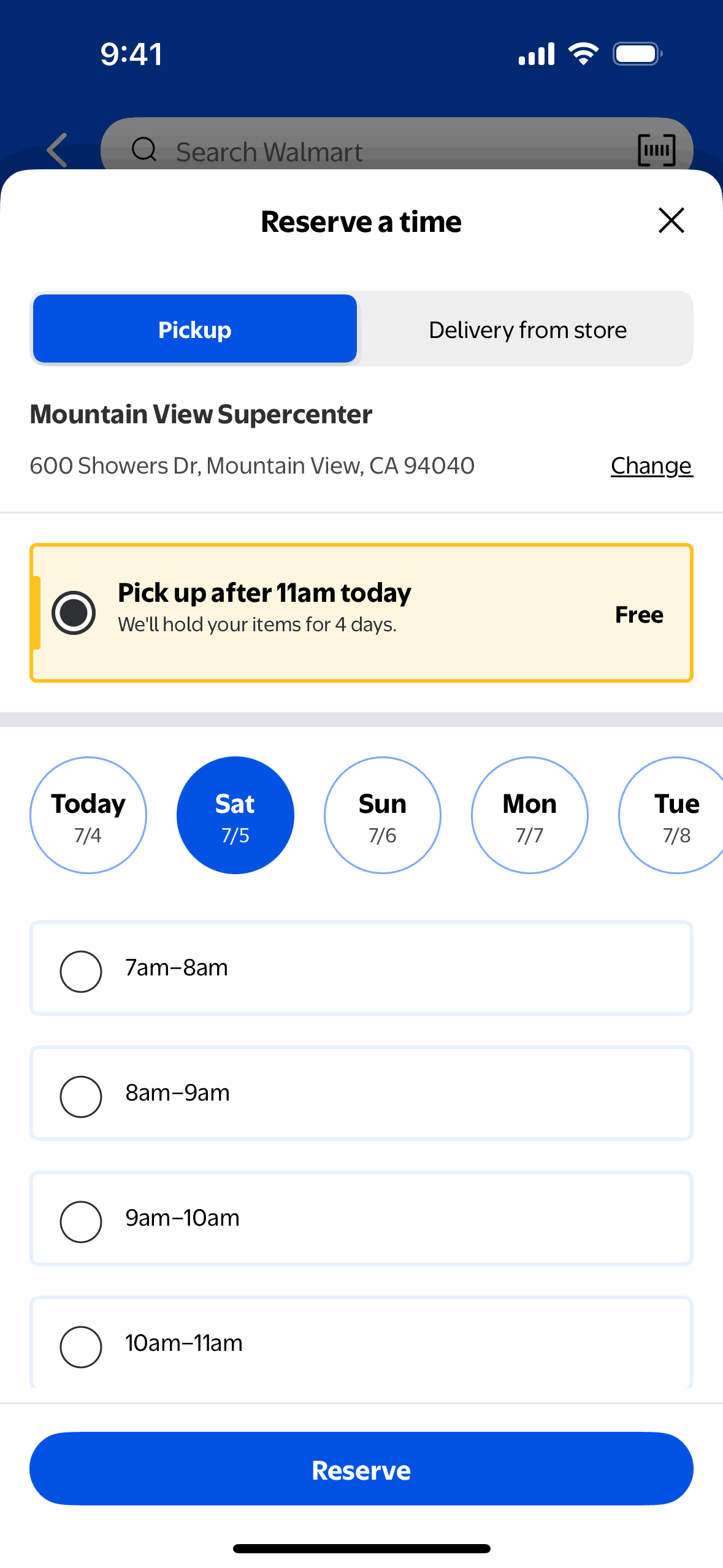
Task: Pick the Mon 7/7 date
Action: 530,815
